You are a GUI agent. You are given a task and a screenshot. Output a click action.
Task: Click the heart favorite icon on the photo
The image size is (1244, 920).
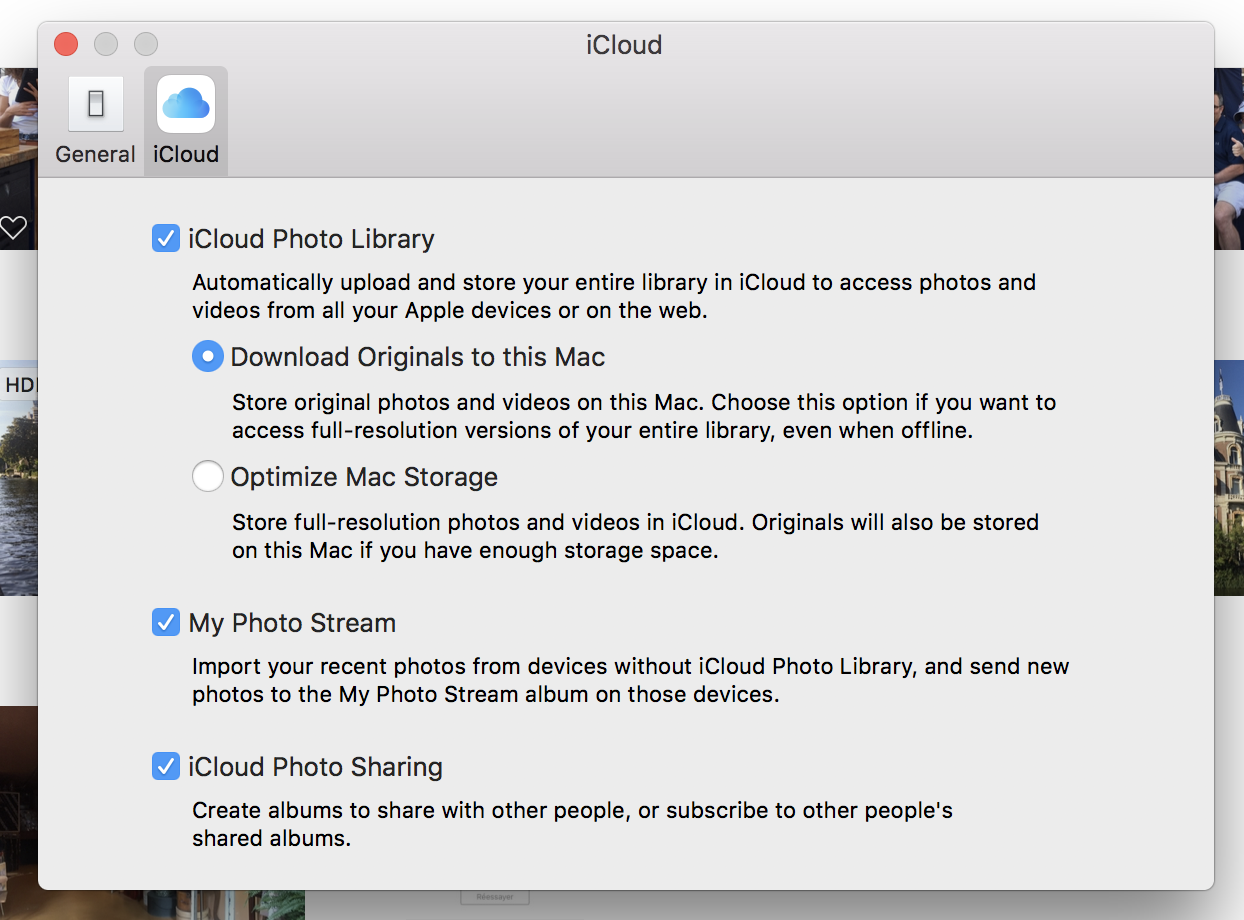pyautogui.click(x=13, y=227)
